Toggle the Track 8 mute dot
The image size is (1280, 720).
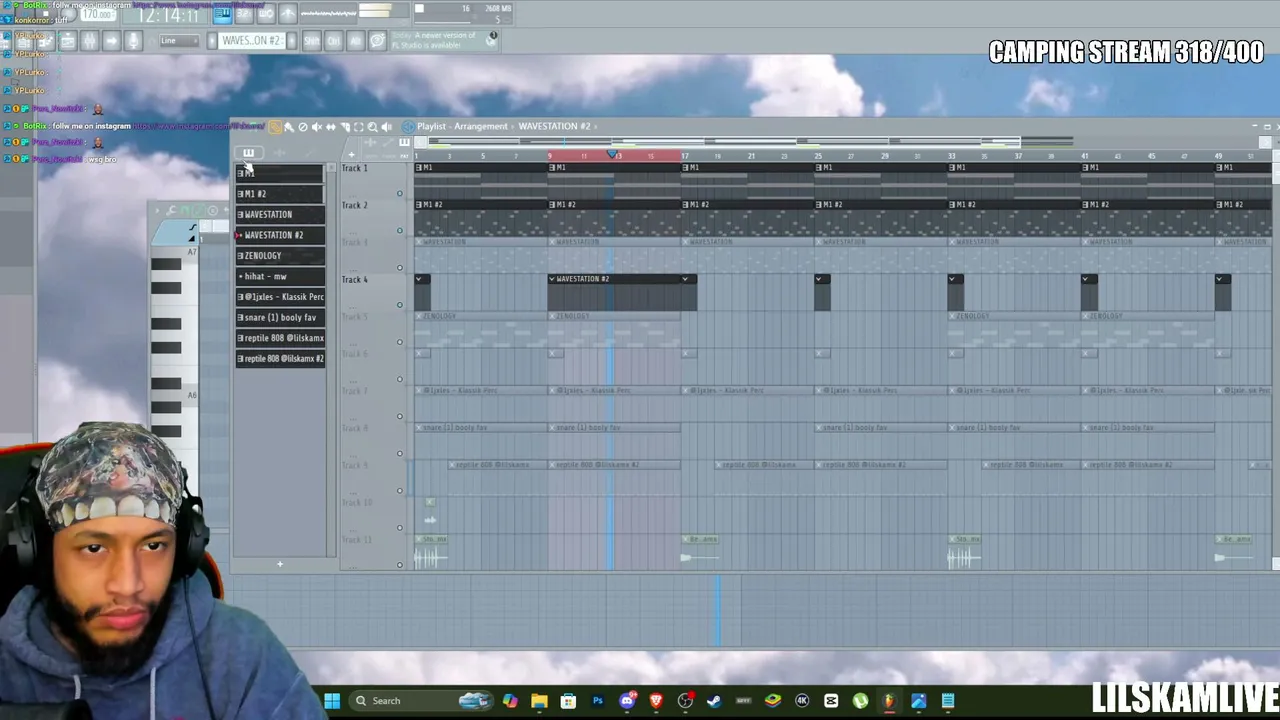(x=400, y=454)
